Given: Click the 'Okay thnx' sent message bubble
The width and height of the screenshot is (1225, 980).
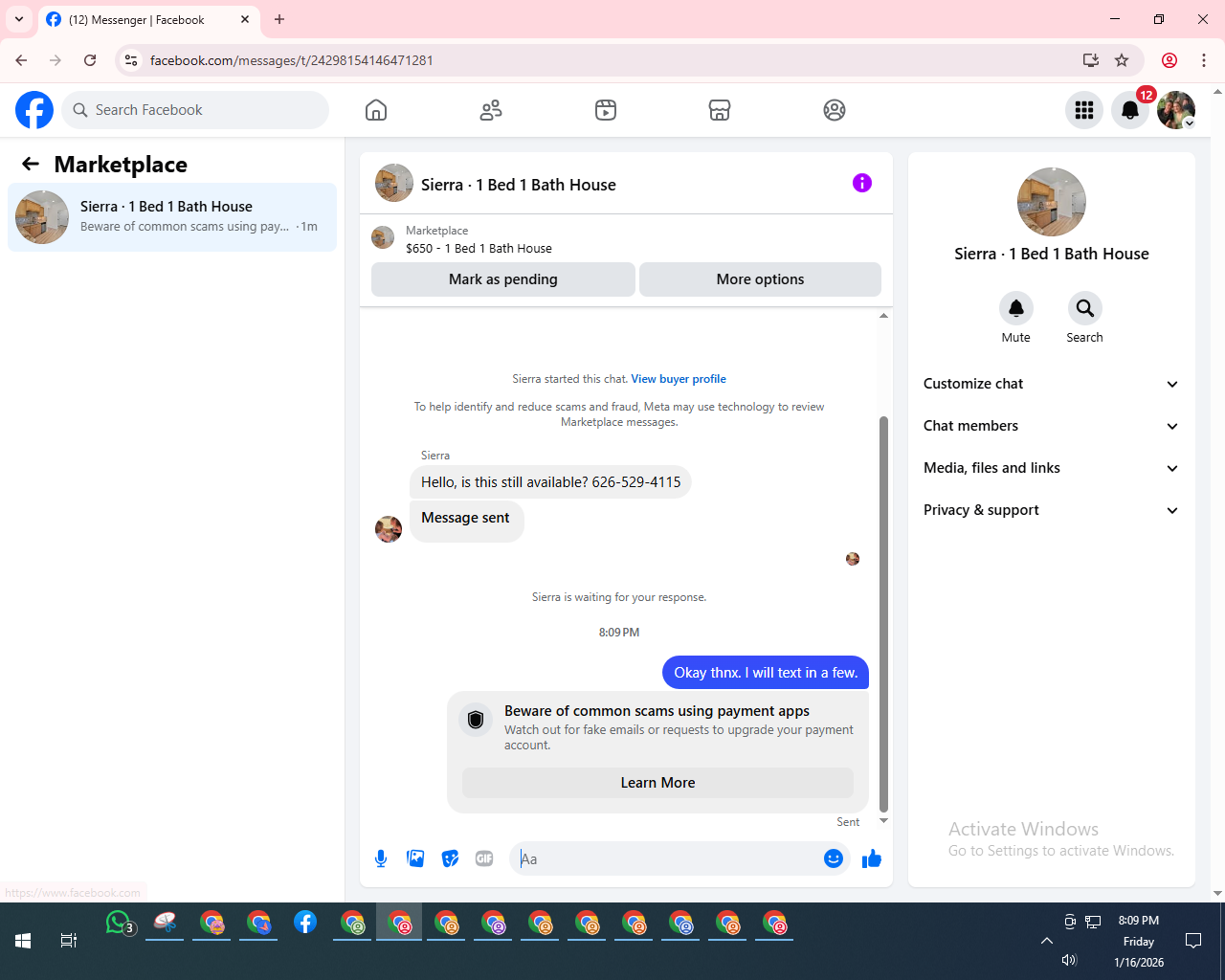Looking at the screenshot, I should 766,673.
